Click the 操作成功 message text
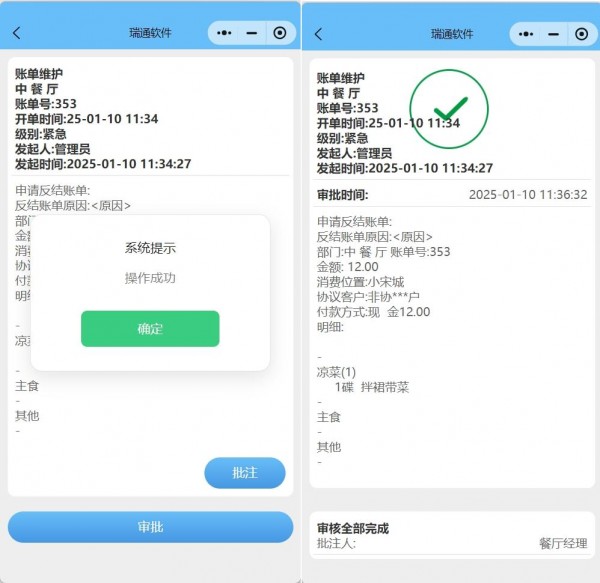The width and height of the screenshot is (600, 583). pos(150,277)
